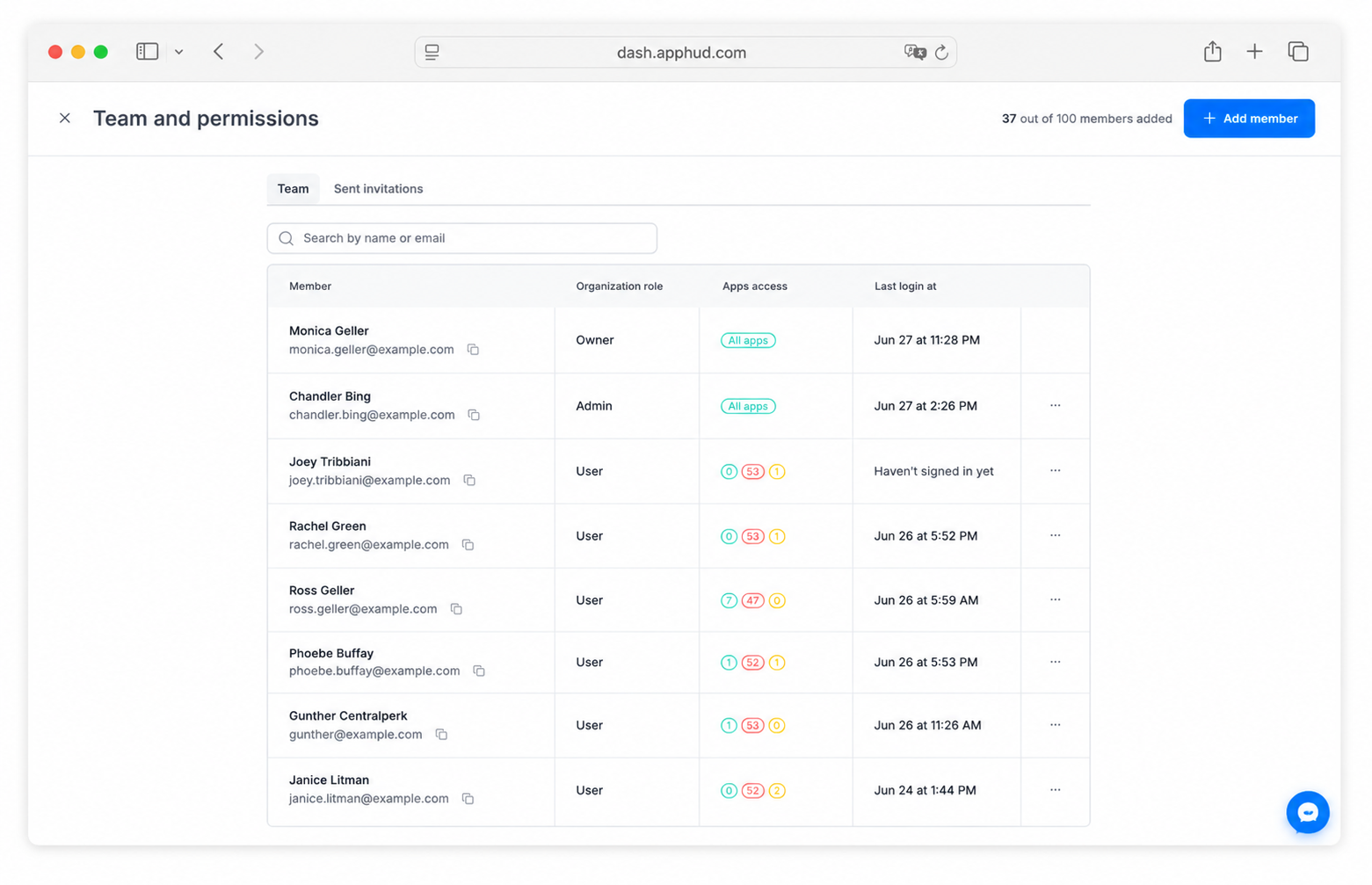Screen dimensions: 1372x885
Task: Click the Safari sidebar toggle icon
Action: (147, 52)
